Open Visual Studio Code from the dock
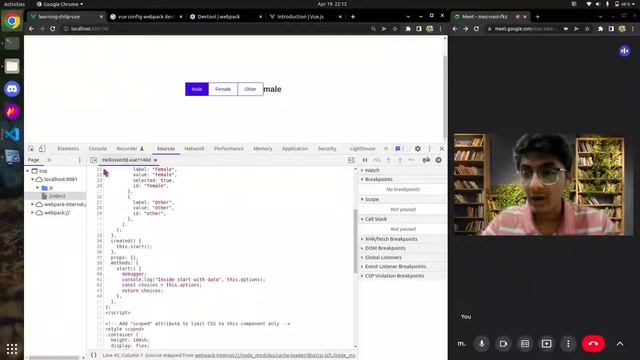 coord(12,134)
